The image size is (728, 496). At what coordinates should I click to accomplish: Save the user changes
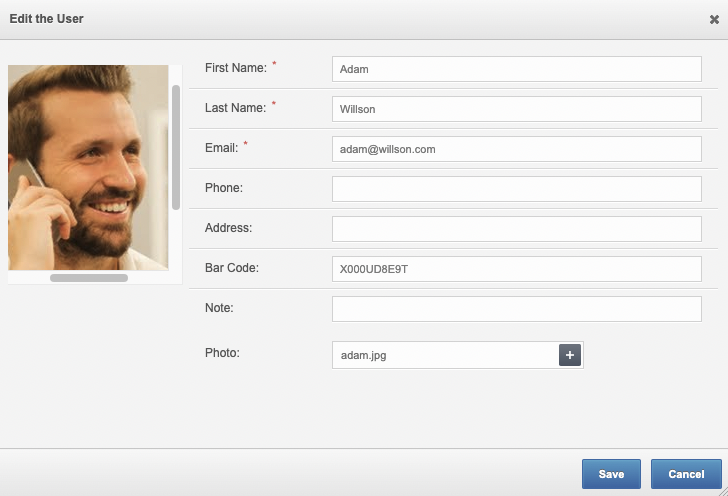(611, 474)
